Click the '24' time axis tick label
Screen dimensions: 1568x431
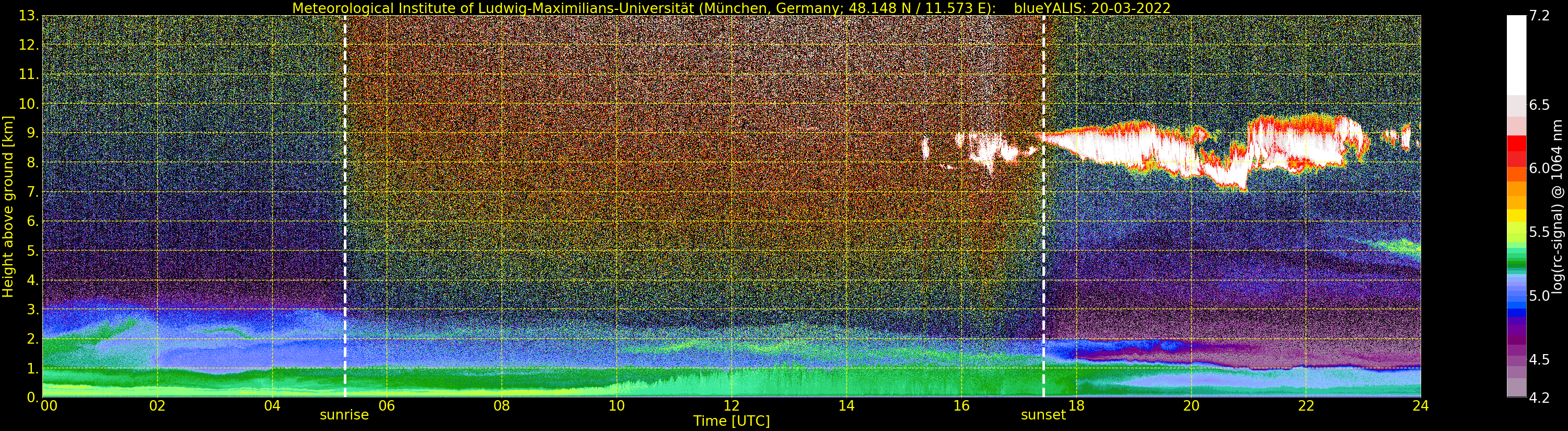point(1421,406)
